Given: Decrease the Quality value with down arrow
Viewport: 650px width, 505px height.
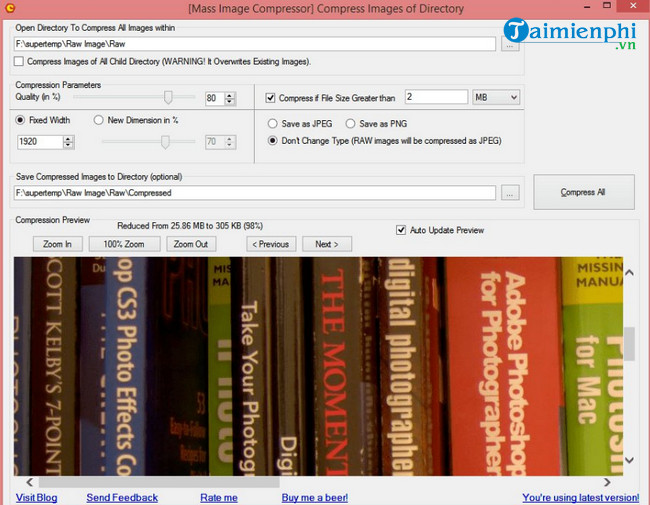Looking at the screenshot, I should pos(230,102).
